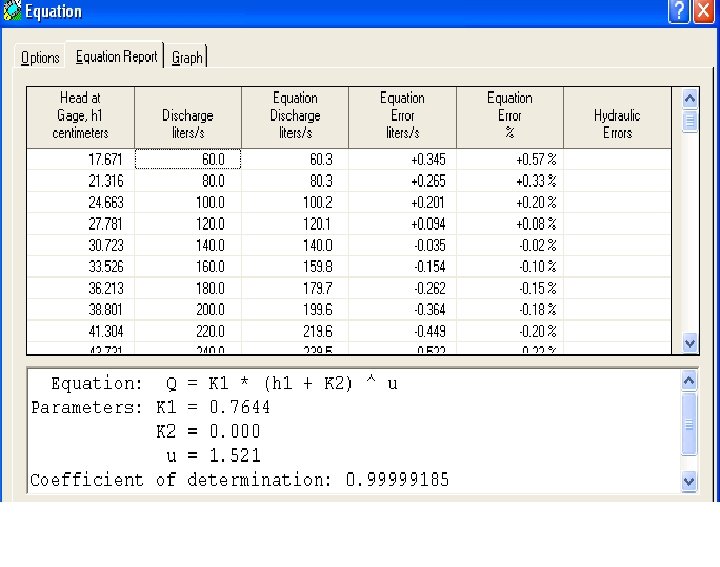
Task: Click the equation text scroll up arrow
Action: click(x=689, y=381)
